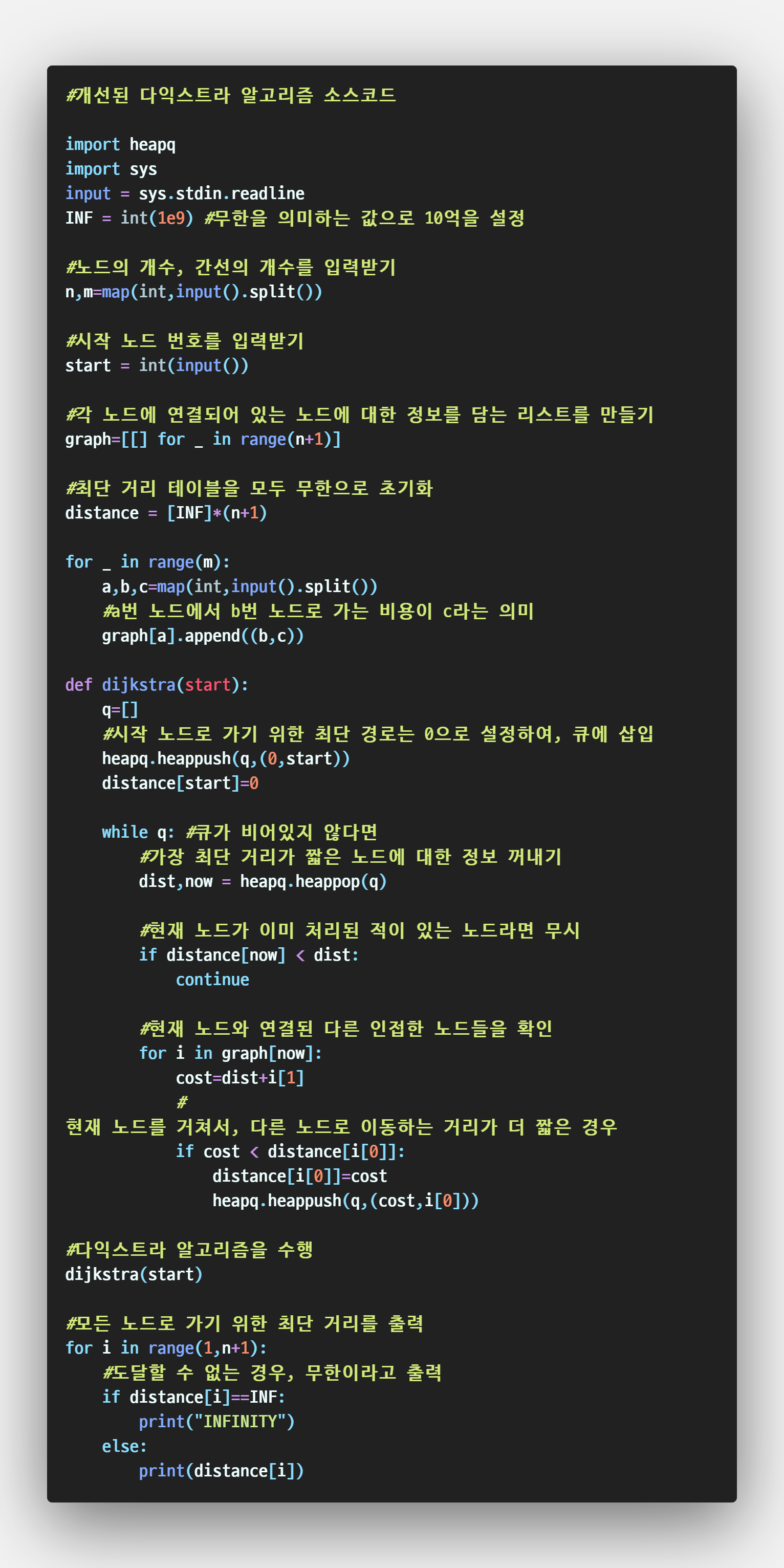Click 'while q:' statement

[x=138, y=832]
